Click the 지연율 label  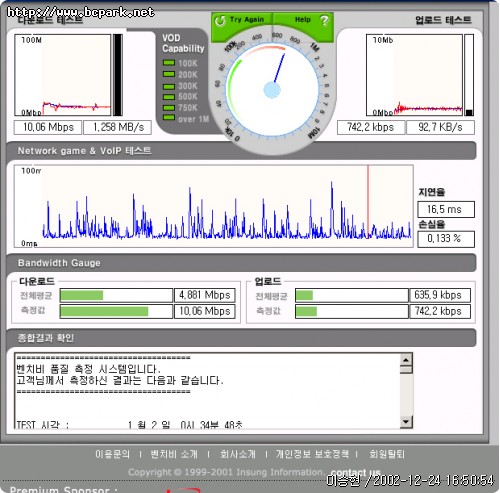[431, 192]
